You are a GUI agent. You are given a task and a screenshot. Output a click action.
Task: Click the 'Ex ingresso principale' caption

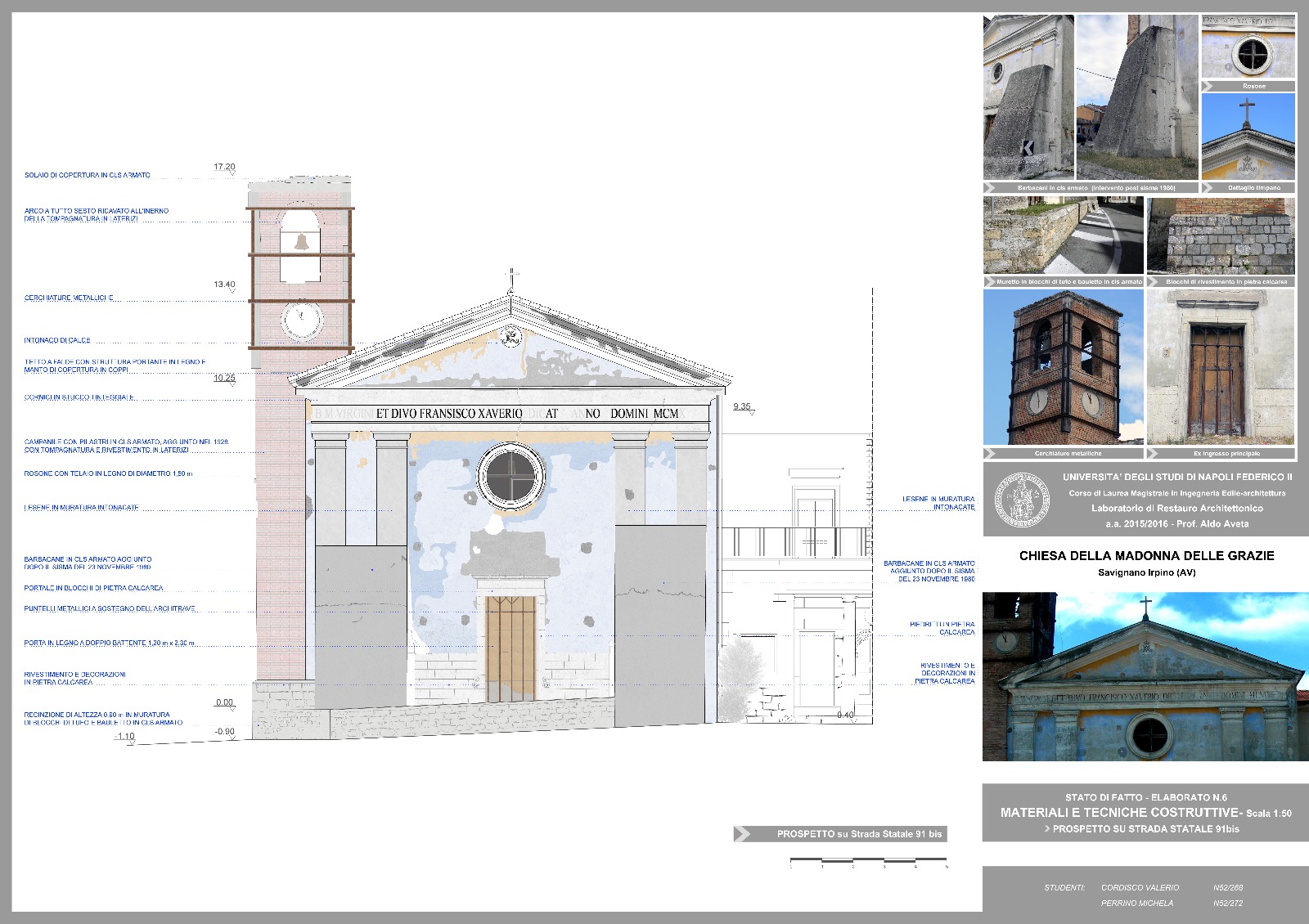point(1226,453)
